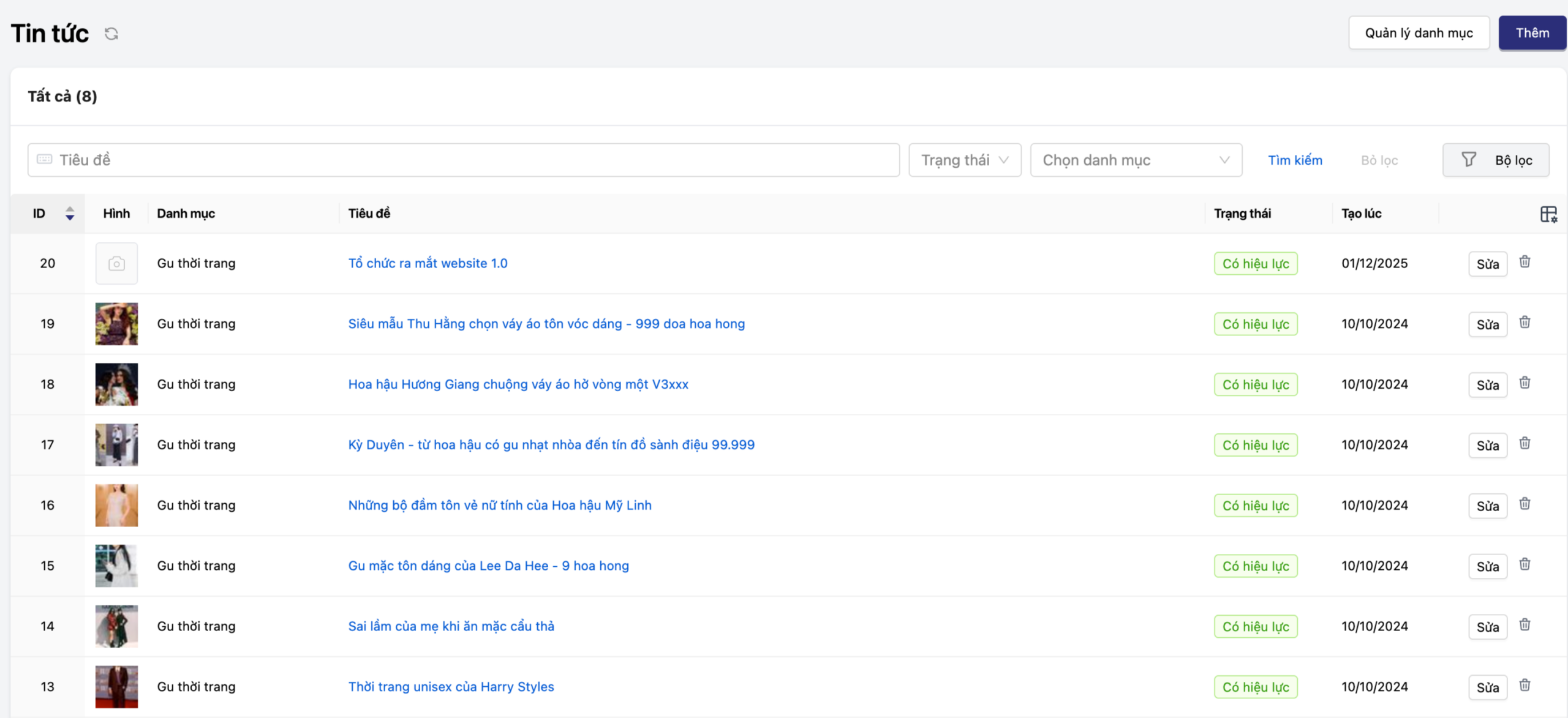Viewport: 1568px width, 718px height.
Task: Click Bỏ lọc to clear filters
Action: point(1379,160)
